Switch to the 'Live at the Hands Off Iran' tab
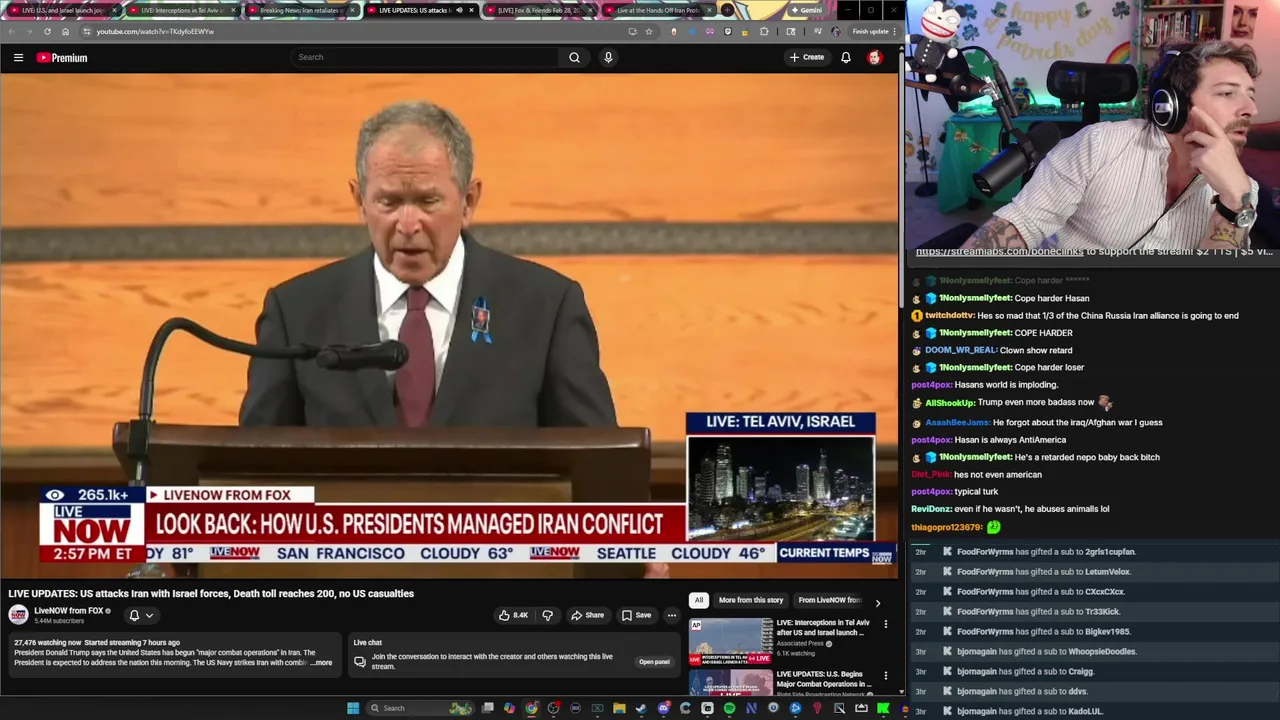Image resolution: width=1280 pixels, height=720 pixels. pos(658,10)
